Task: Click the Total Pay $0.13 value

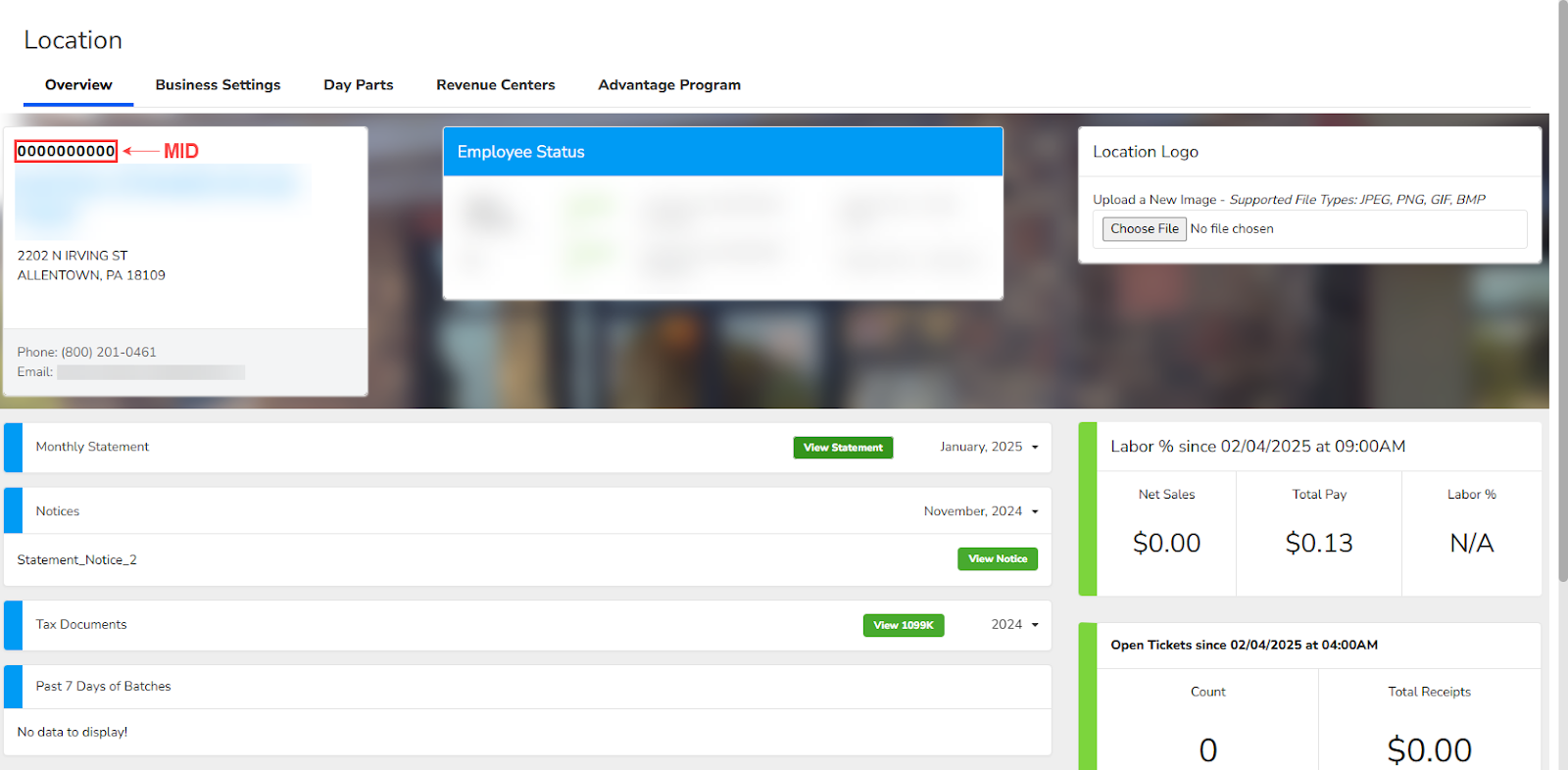Action: 1319,543
